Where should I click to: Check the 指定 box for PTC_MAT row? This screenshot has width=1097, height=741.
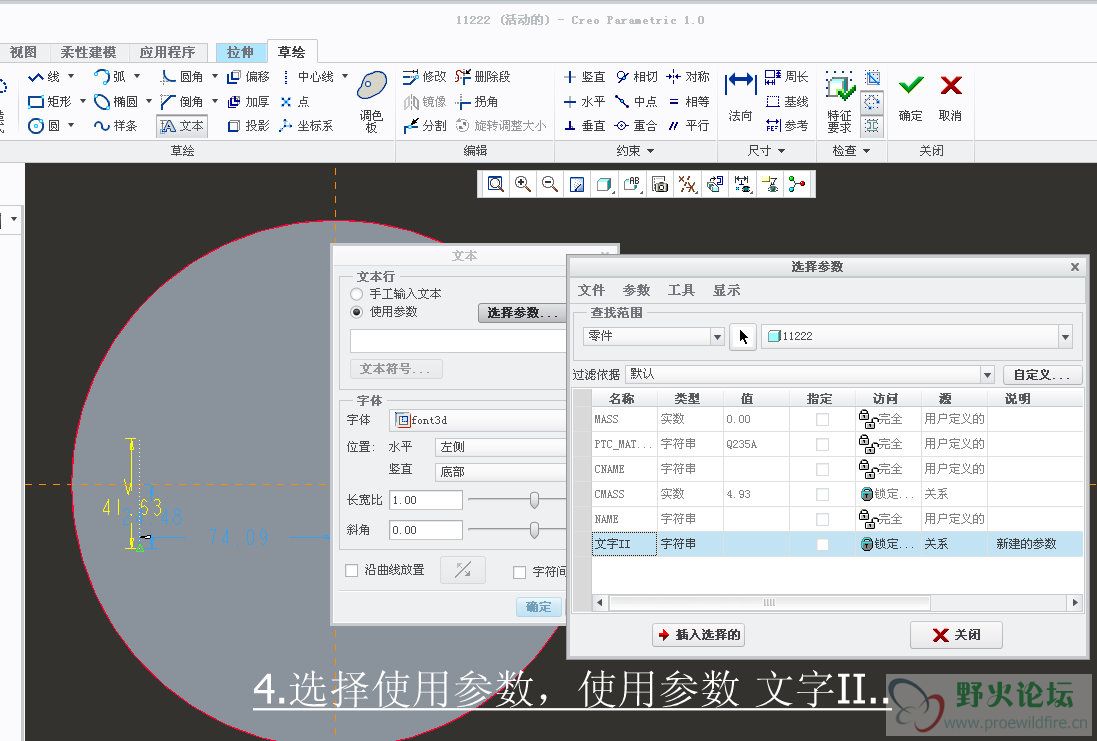823,444
